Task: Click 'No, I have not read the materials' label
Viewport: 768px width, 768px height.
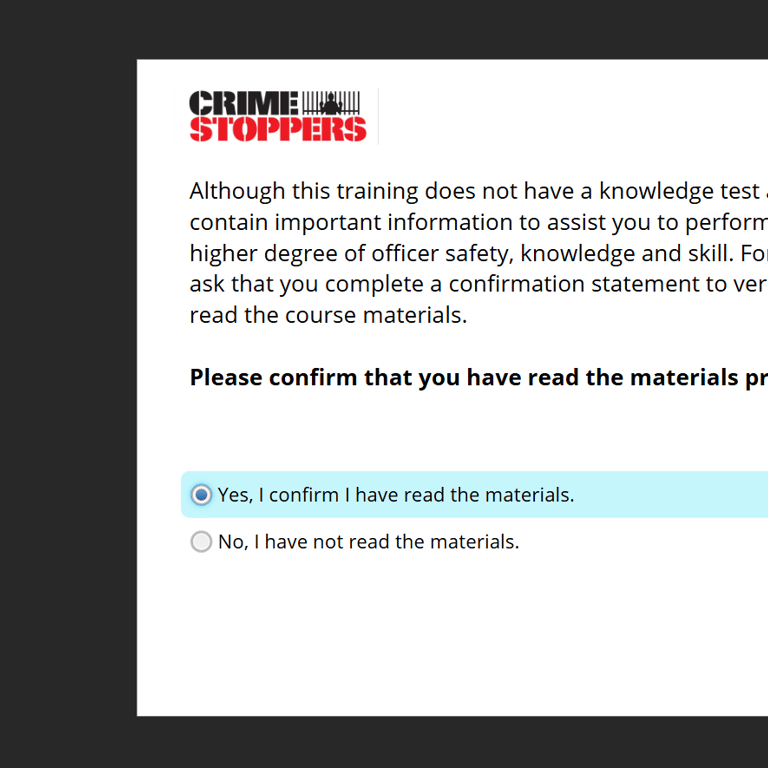Action: pos(368,542)
